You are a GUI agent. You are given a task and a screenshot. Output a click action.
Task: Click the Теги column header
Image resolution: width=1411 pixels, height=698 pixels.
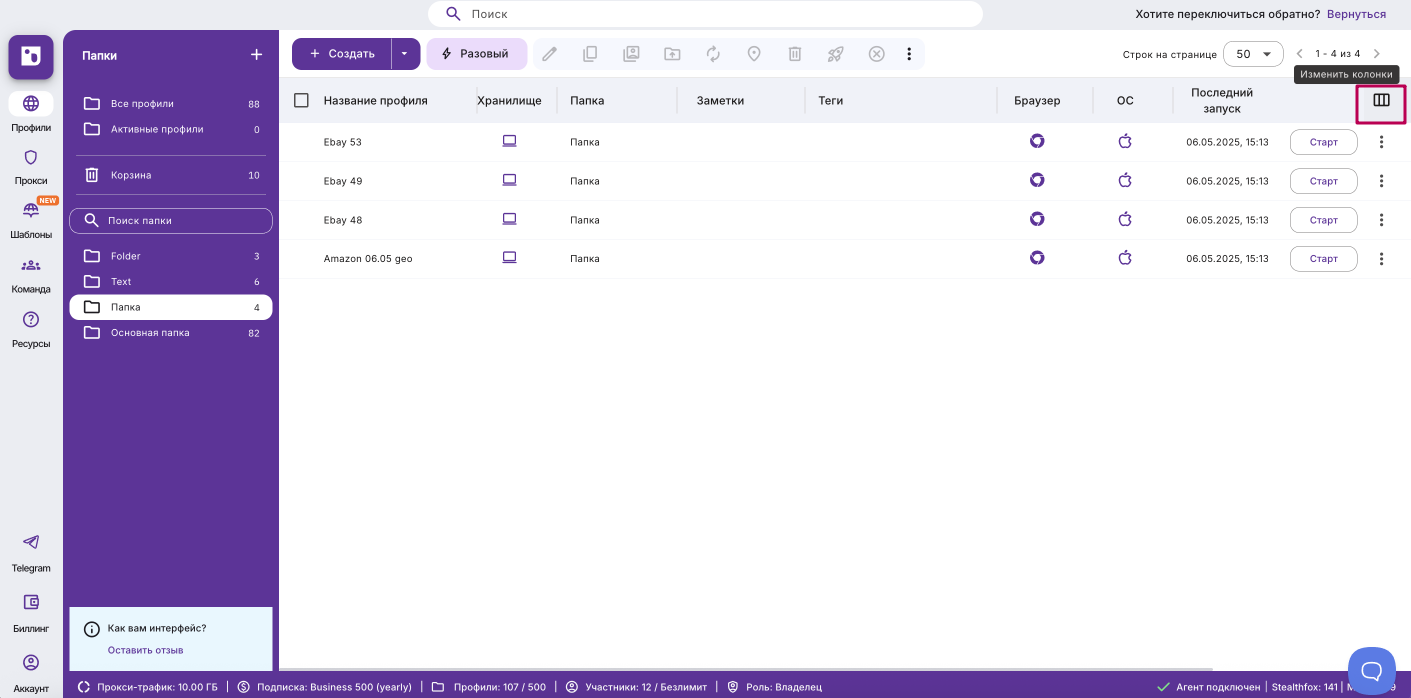click(x=831, y=101)
